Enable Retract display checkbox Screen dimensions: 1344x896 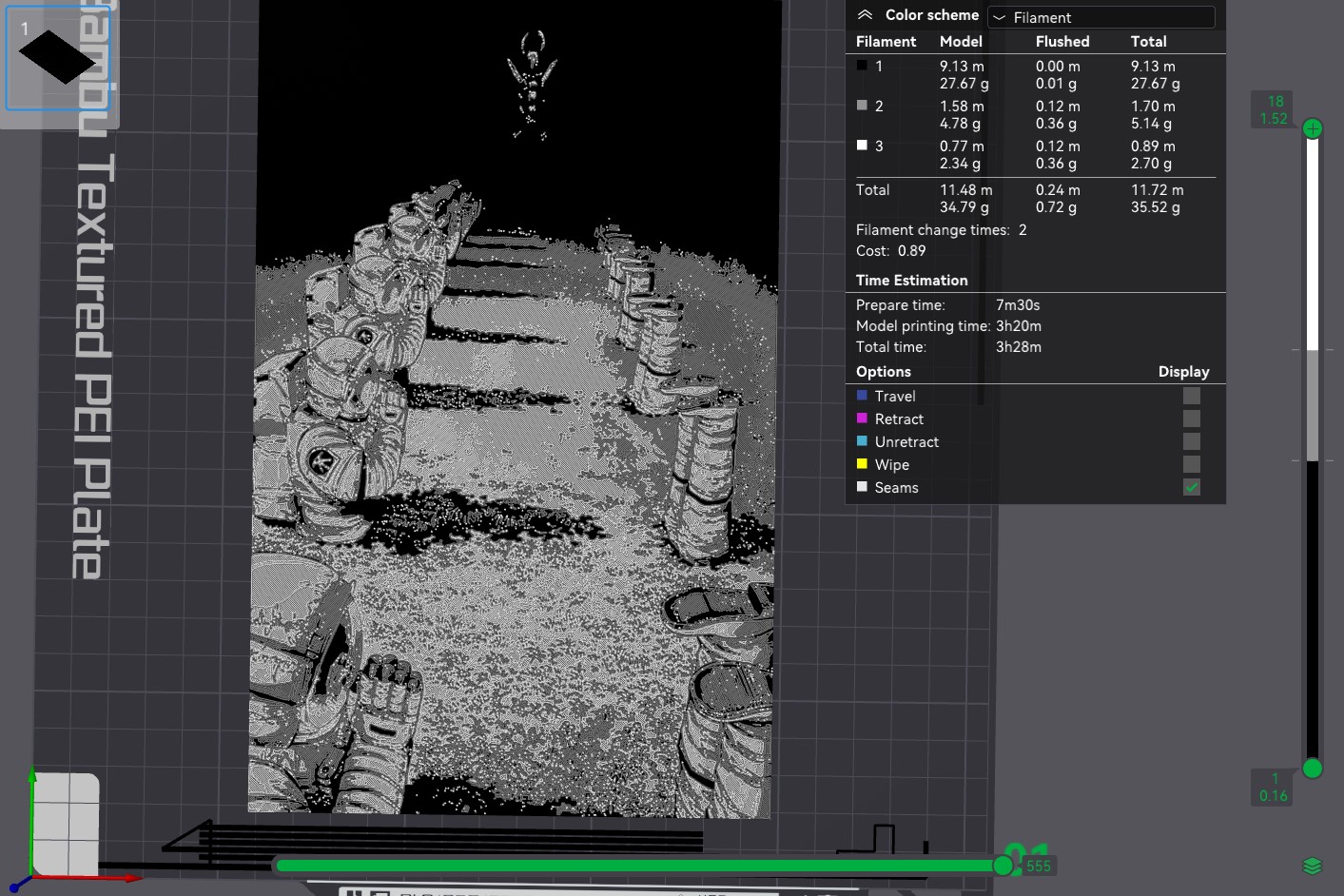(1192, 419)
